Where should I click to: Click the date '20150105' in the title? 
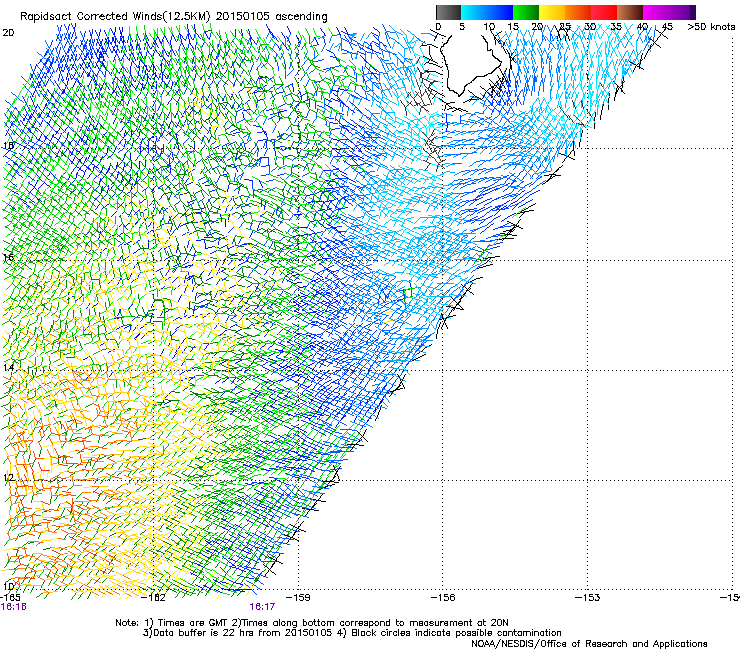[243, 17]
